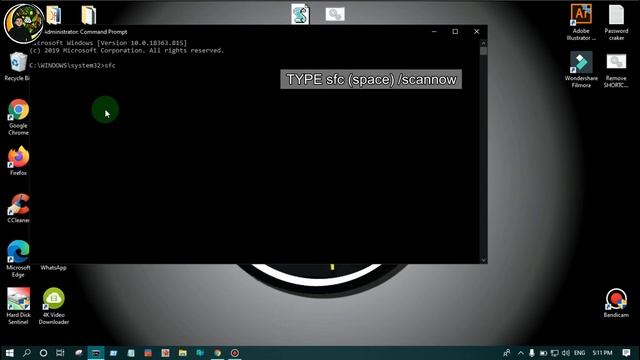Open the People icon in system tray
The image size is (640, 360).
point(507,353)
